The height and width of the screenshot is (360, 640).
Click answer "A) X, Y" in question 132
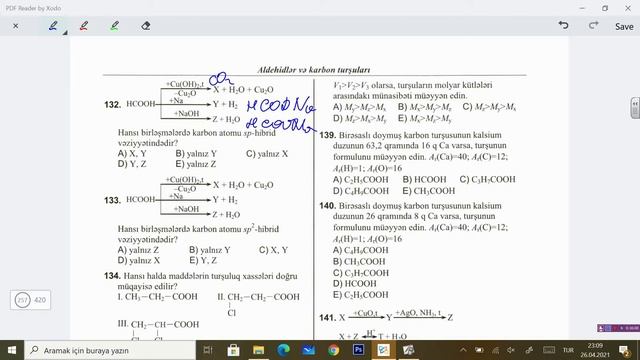tap(132, 154)
